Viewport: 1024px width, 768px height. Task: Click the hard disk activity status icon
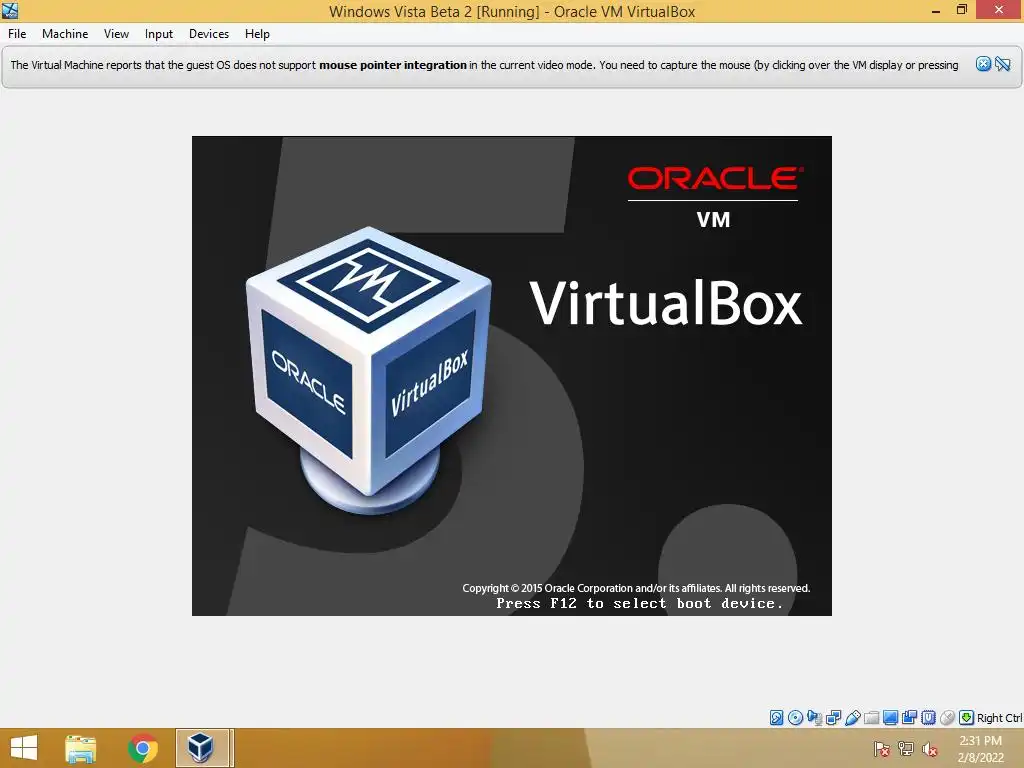[x=776, y=718]
